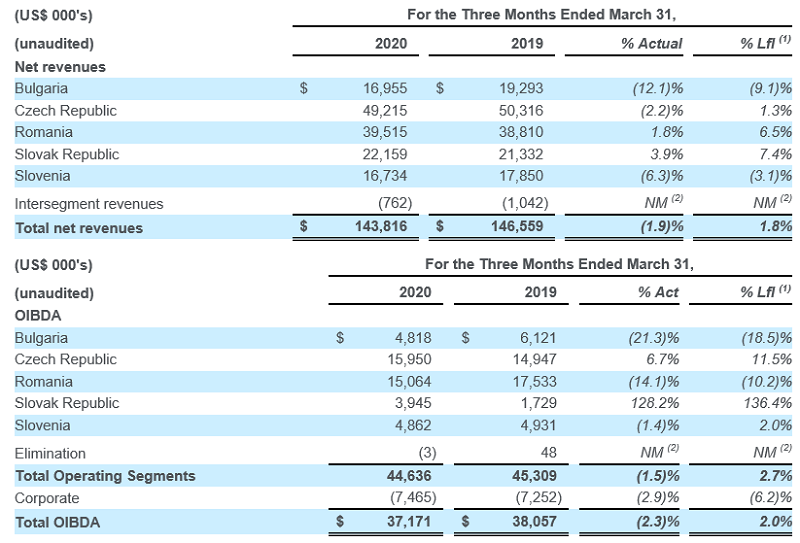Click the '% Act' column header in OIBDA table
Viewport: 800px width, 543px height.
(x=658, y=293)
